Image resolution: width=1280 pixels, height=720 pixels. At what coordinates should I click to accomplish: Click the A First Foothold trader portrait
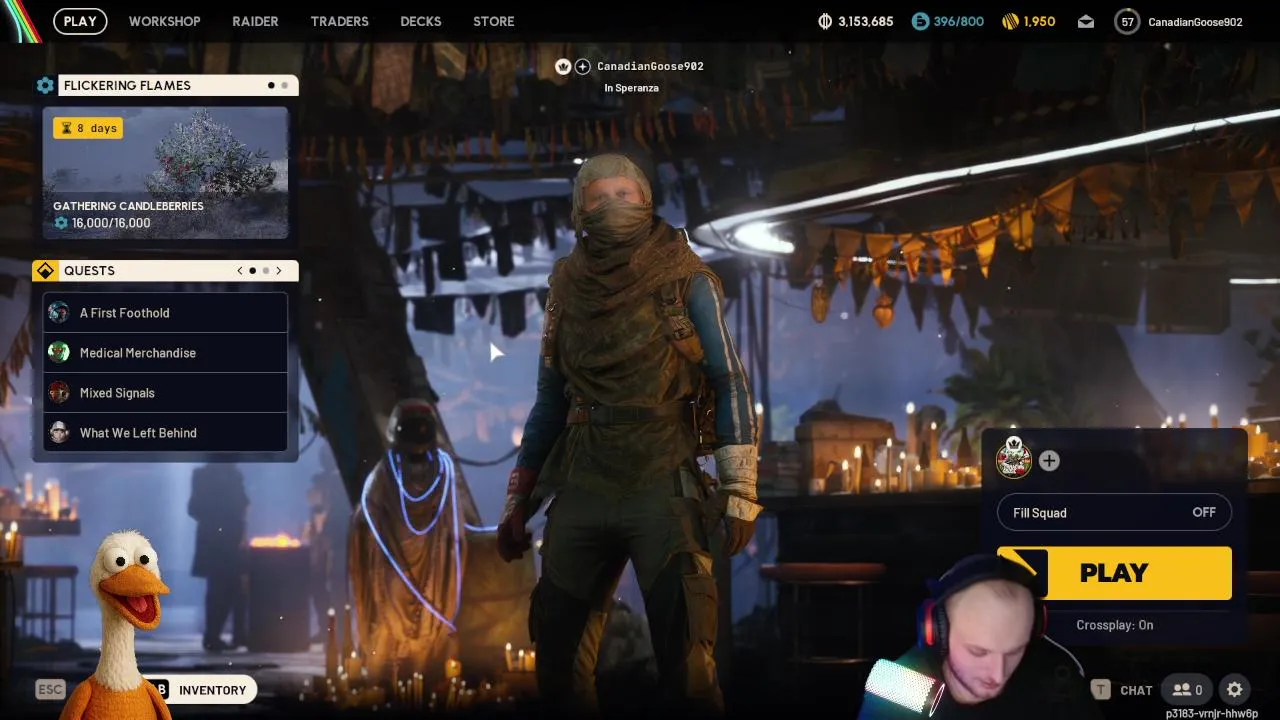point(59,312)
